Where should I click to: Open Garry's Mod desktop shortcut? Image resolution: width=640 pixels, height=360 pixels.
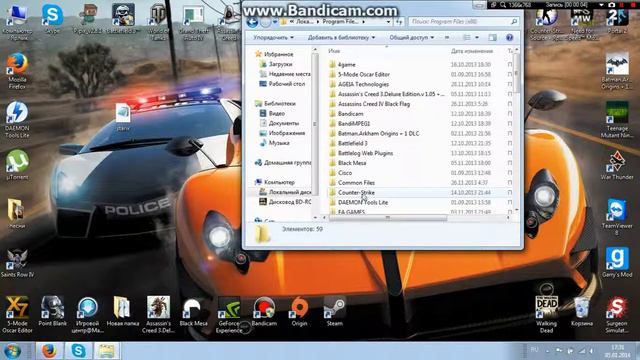pos(617,262)
